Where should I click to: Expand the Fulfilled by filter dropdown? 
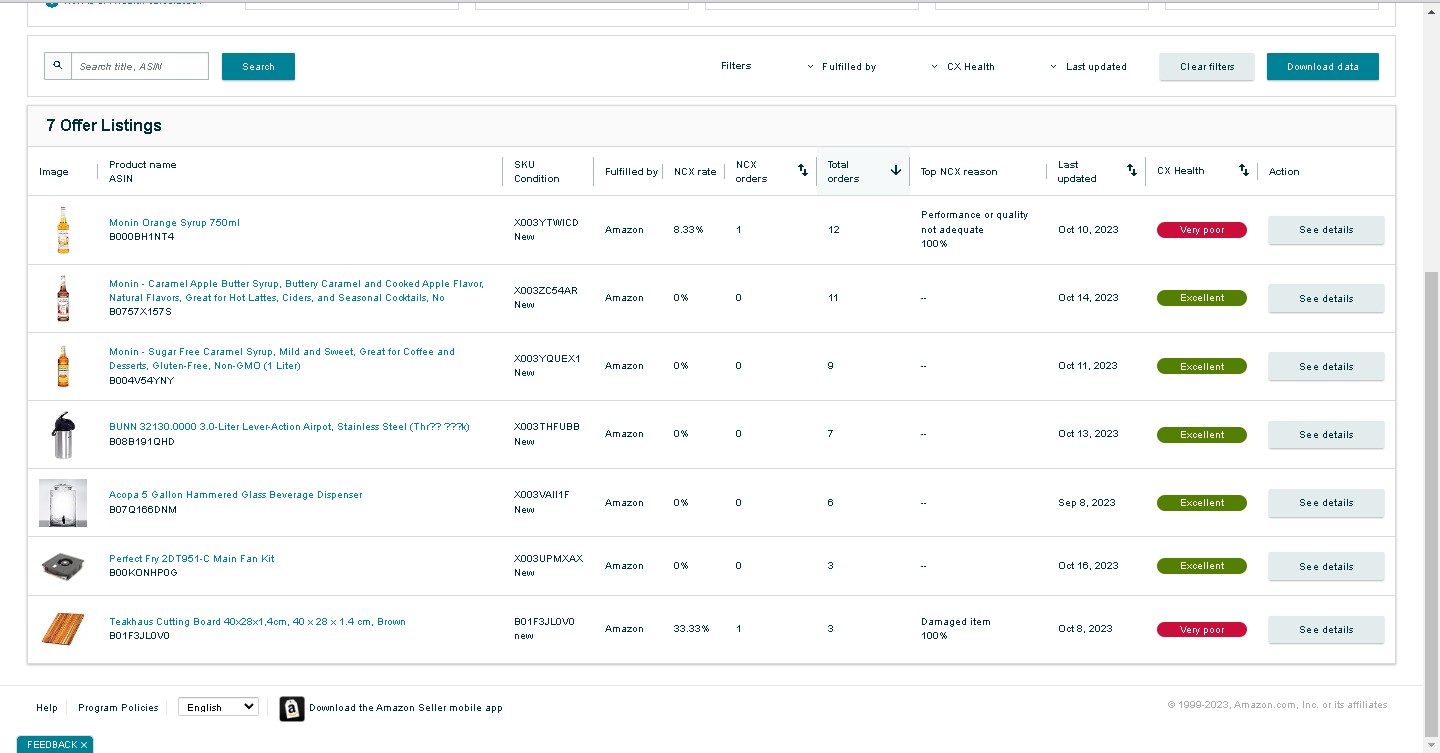[x=841, y=67]
